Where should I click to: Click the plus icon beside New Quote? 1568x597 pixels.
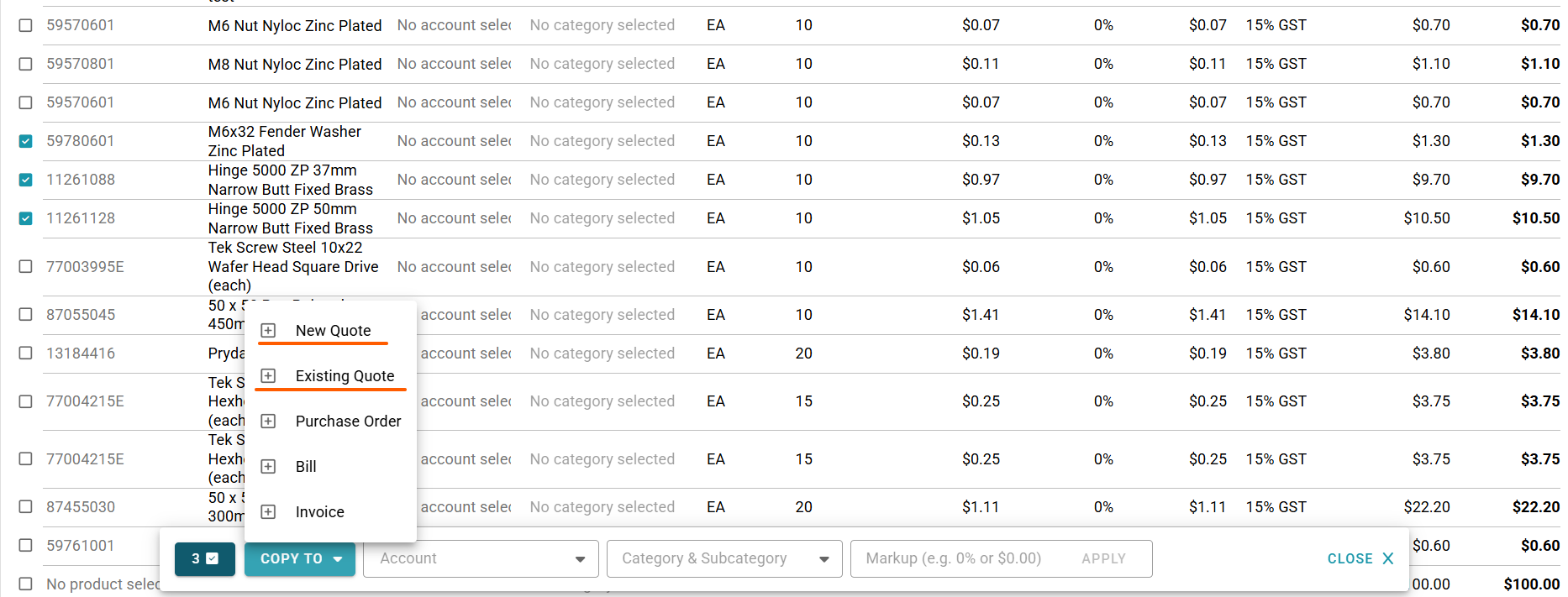click(x=268, y=331)
